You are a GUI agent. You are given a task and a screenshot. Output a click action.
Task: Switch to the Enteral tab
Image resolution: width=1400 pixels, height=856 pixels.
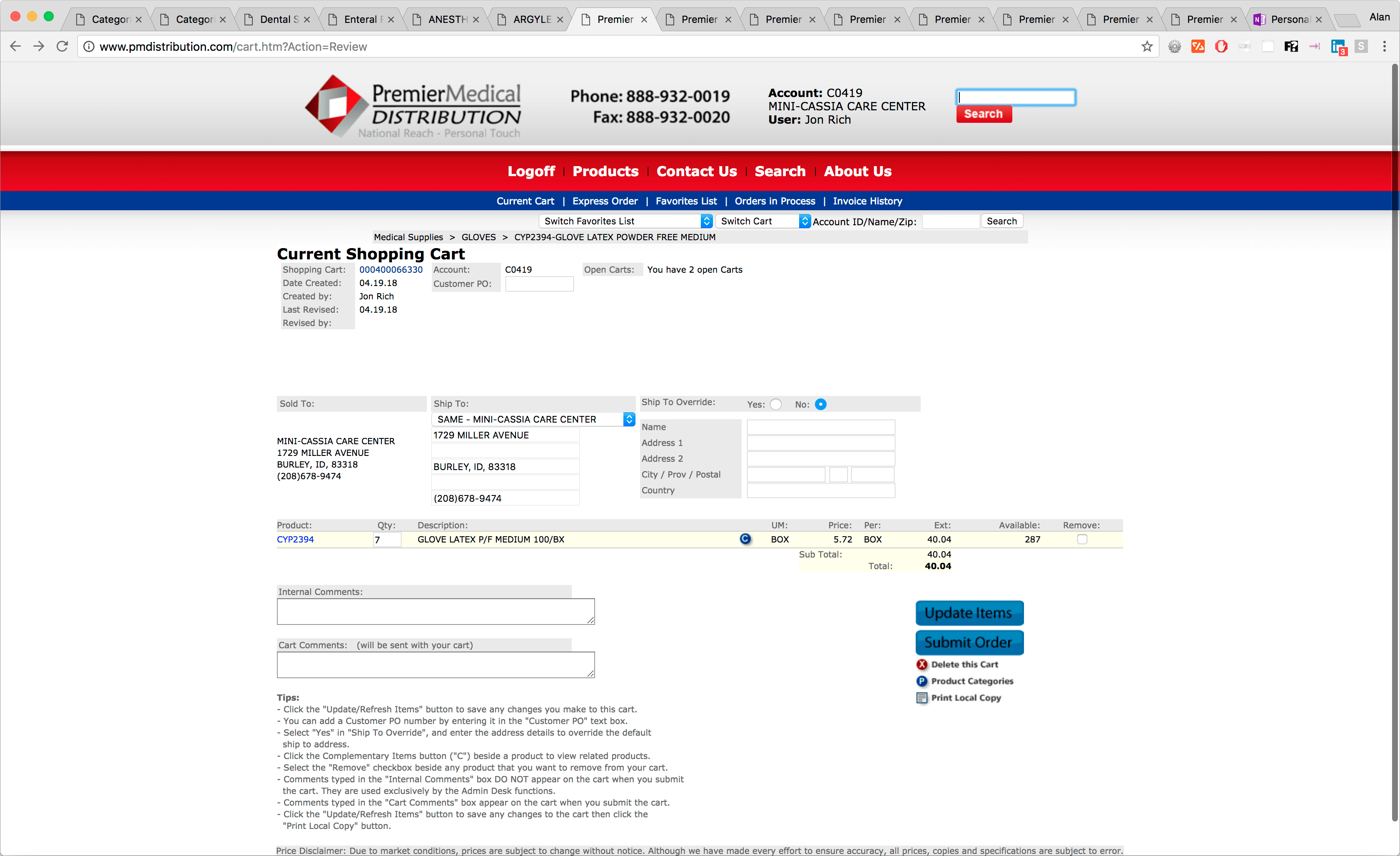pos(360,19)
